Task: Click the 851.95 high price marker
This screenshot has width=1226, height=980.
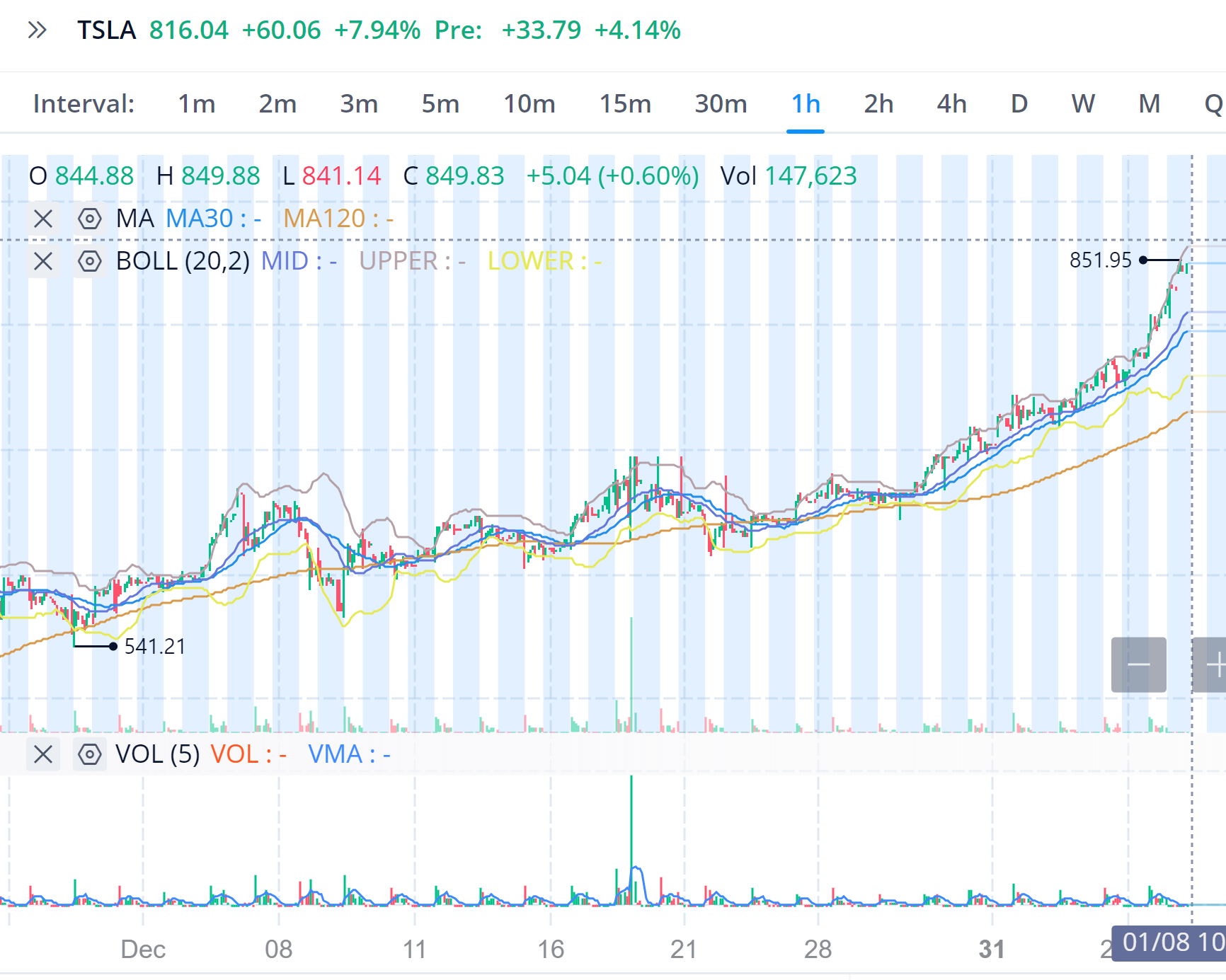Action: tap(1101, 260)
